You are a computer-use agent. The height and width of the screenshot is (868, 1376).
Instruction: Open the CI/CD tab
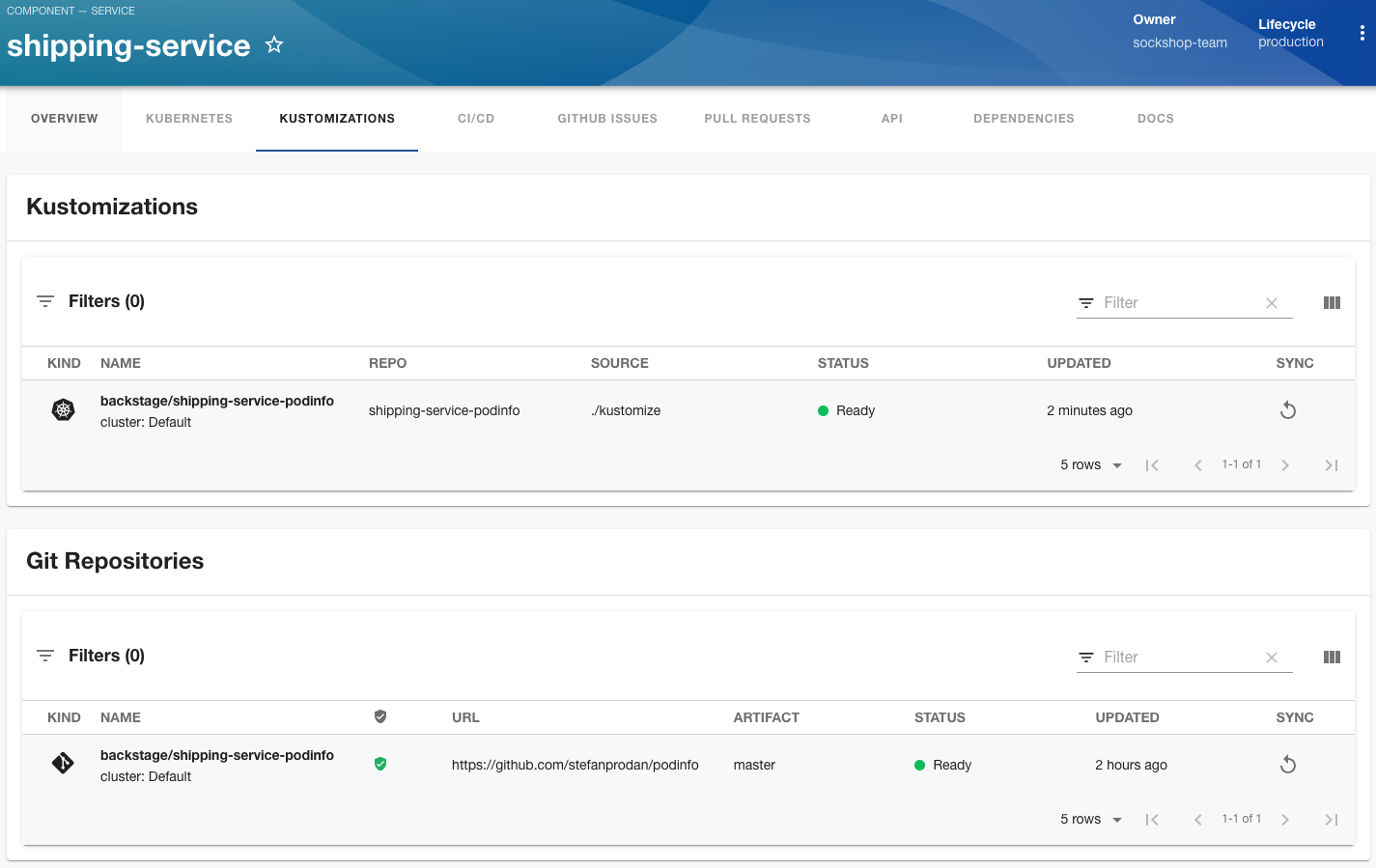(476, 119)
